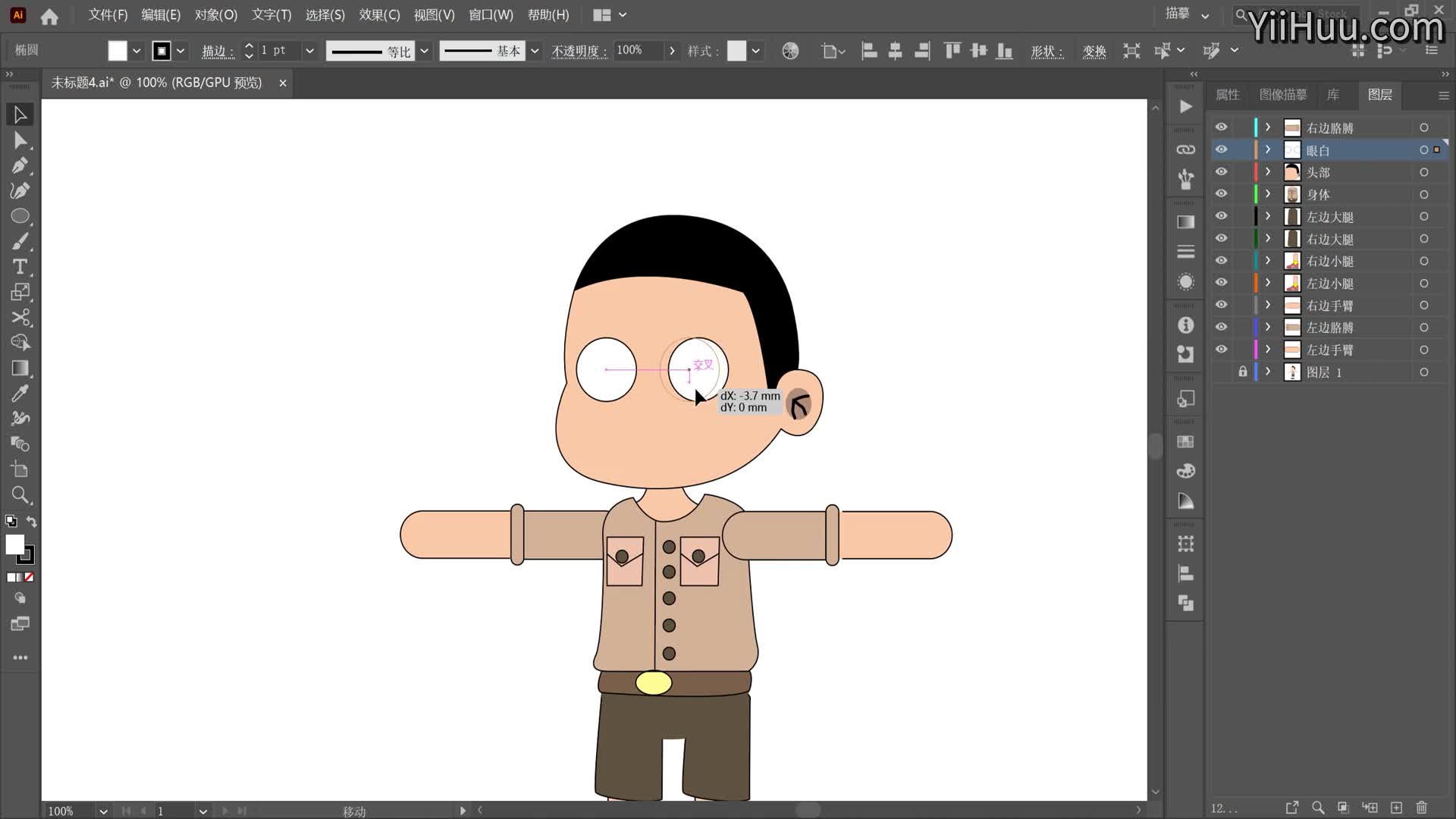Open zoom level dropdown at bottom
Viewport: 1456px width, 819px height.
click(103, 811)
